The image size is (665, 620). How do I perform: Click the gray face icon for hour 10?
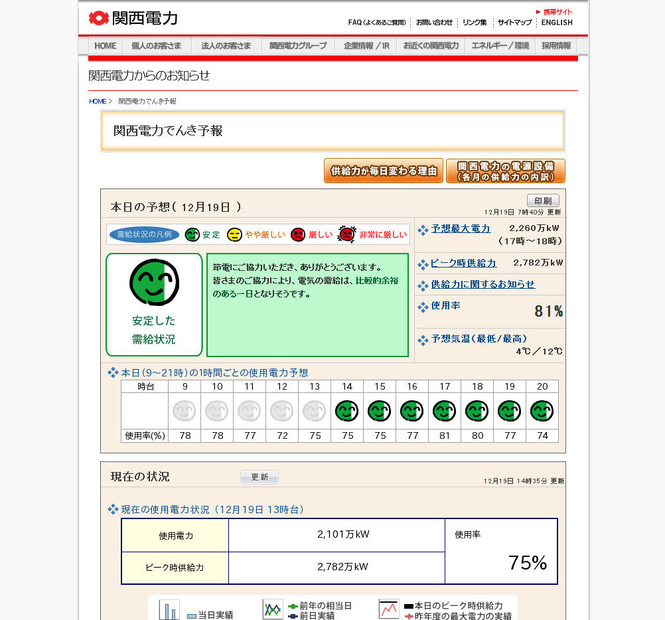[217, 411]
